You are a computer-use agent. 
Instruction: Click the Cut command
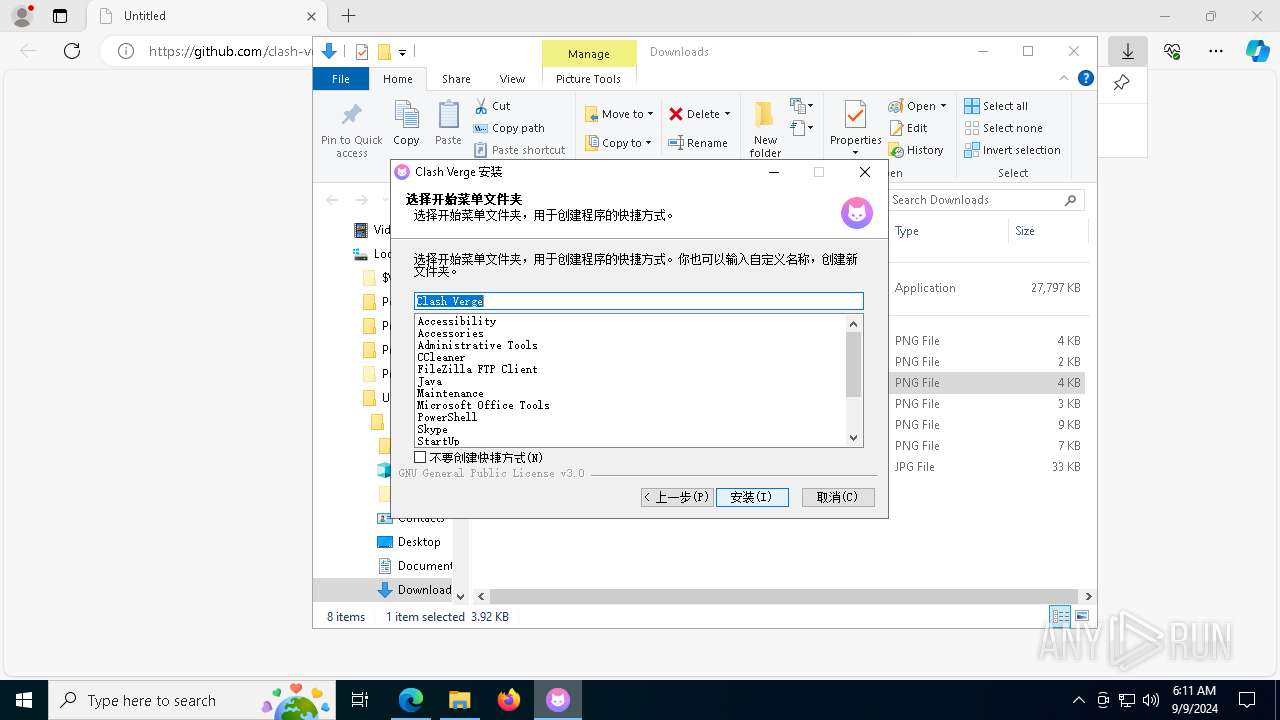(x=492, y=106)
